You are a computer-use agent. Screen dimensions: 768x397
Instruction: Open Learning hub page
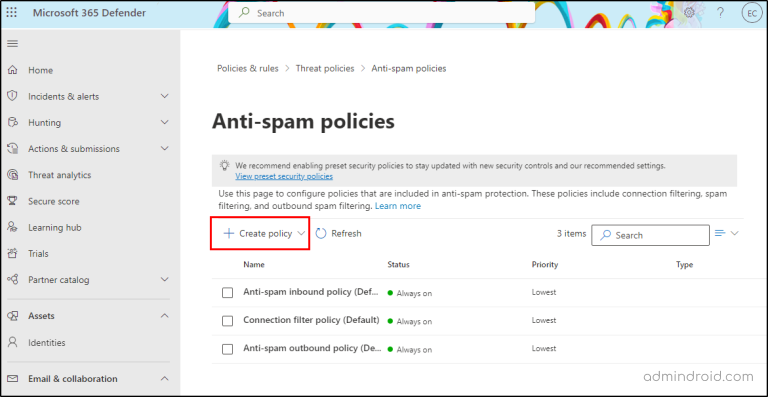pyautogui.click(x=55, y=228)
